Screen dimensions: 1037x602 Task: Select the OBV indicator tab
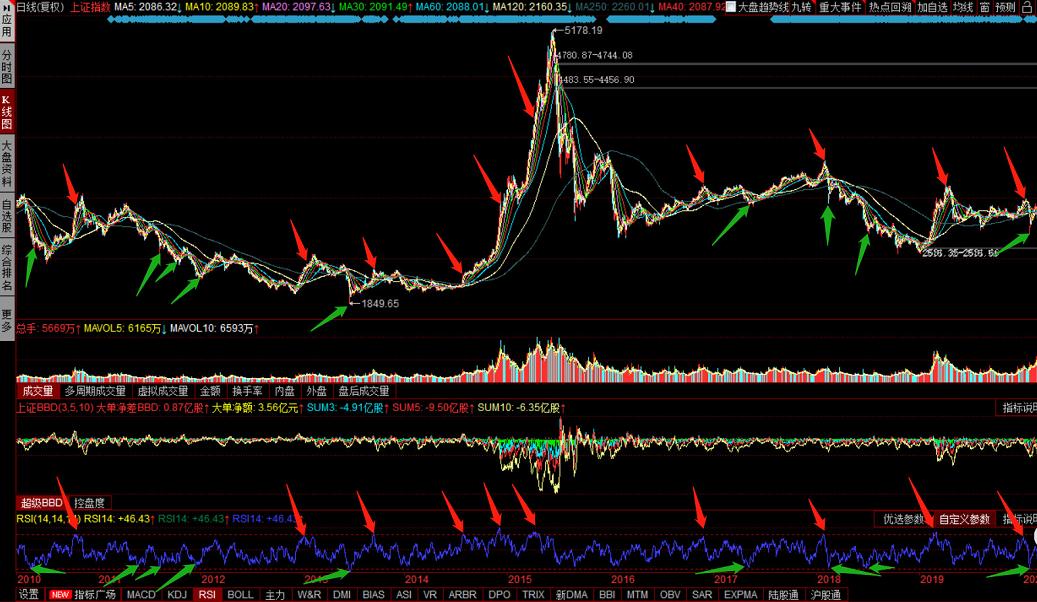coord(670,595)
